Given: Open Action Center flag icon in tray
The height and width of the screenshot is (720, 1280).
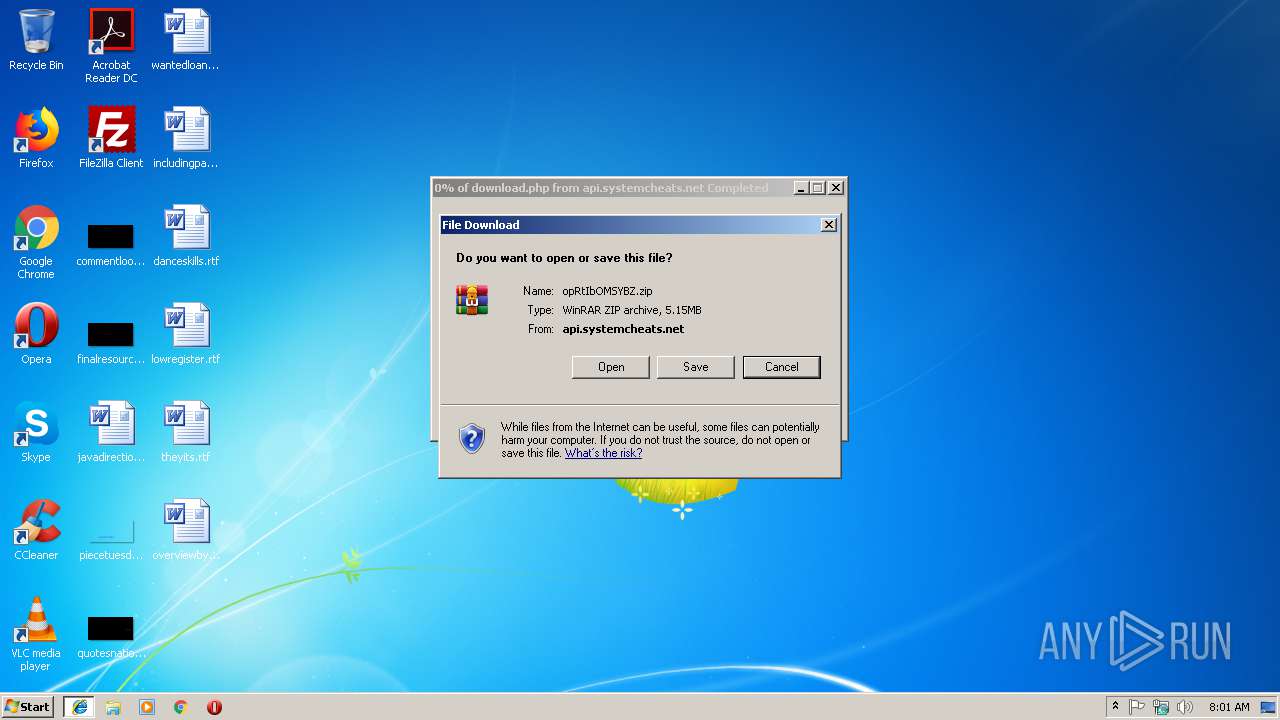Looking at the screenshot, I should coord(1137,707).
